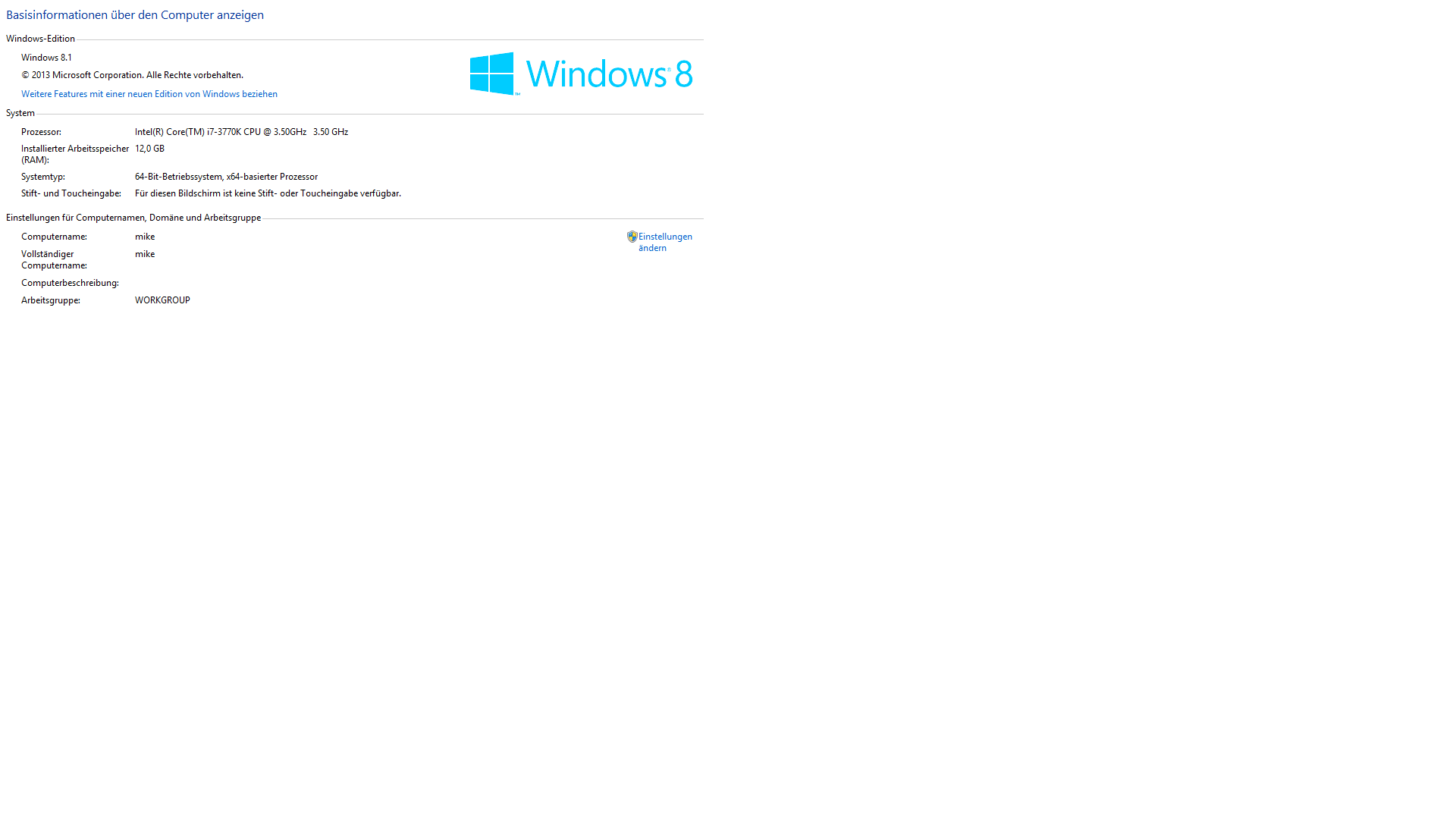Viewport: 1456px width, 819px height.
Task: Click the 'Windows-Edition' section header
Action: 40,39
